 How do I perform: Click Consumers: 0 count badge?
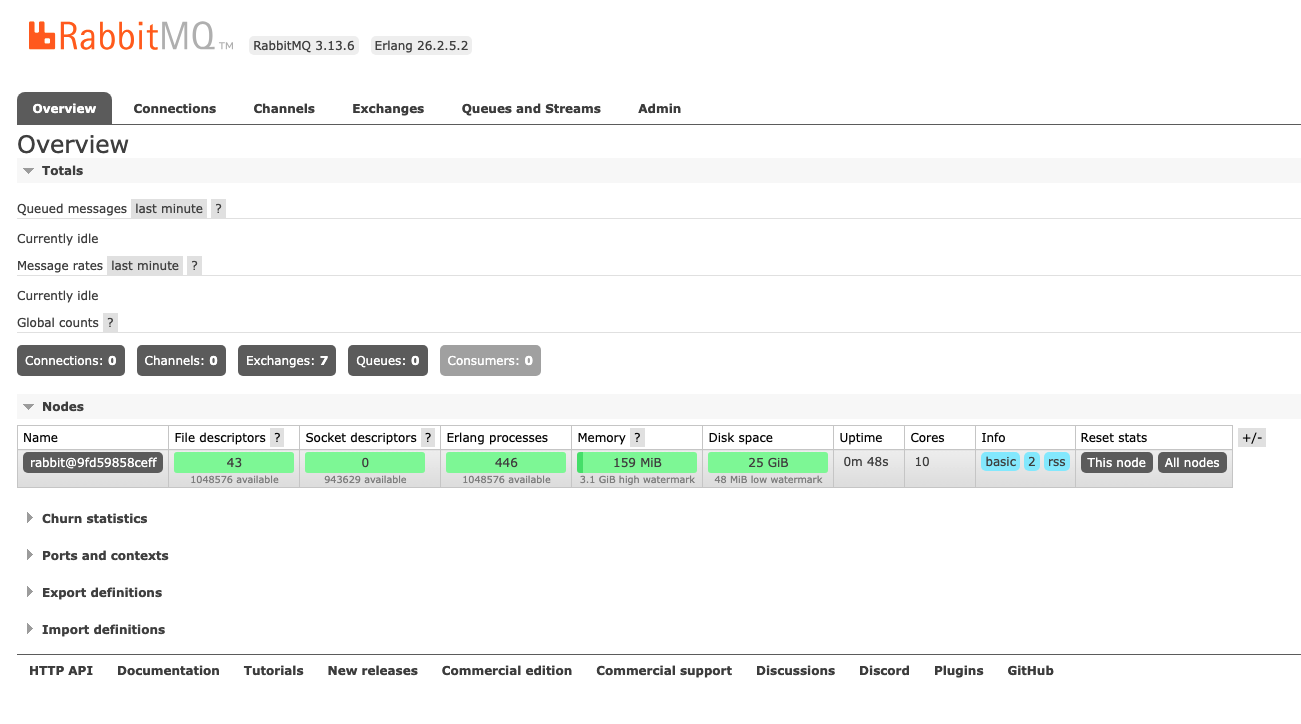click(x=490, y=361)
